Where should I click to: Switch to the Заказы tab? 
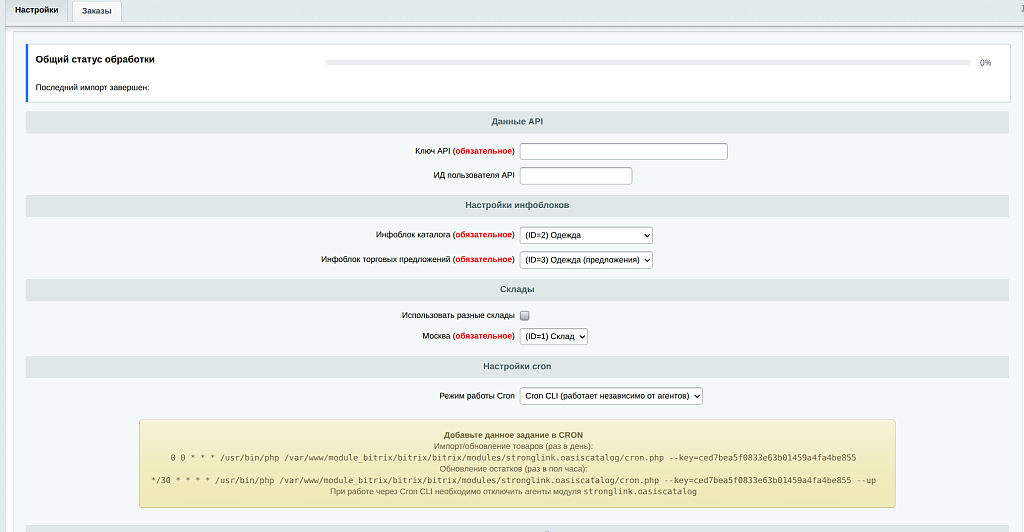pos(96,11)
